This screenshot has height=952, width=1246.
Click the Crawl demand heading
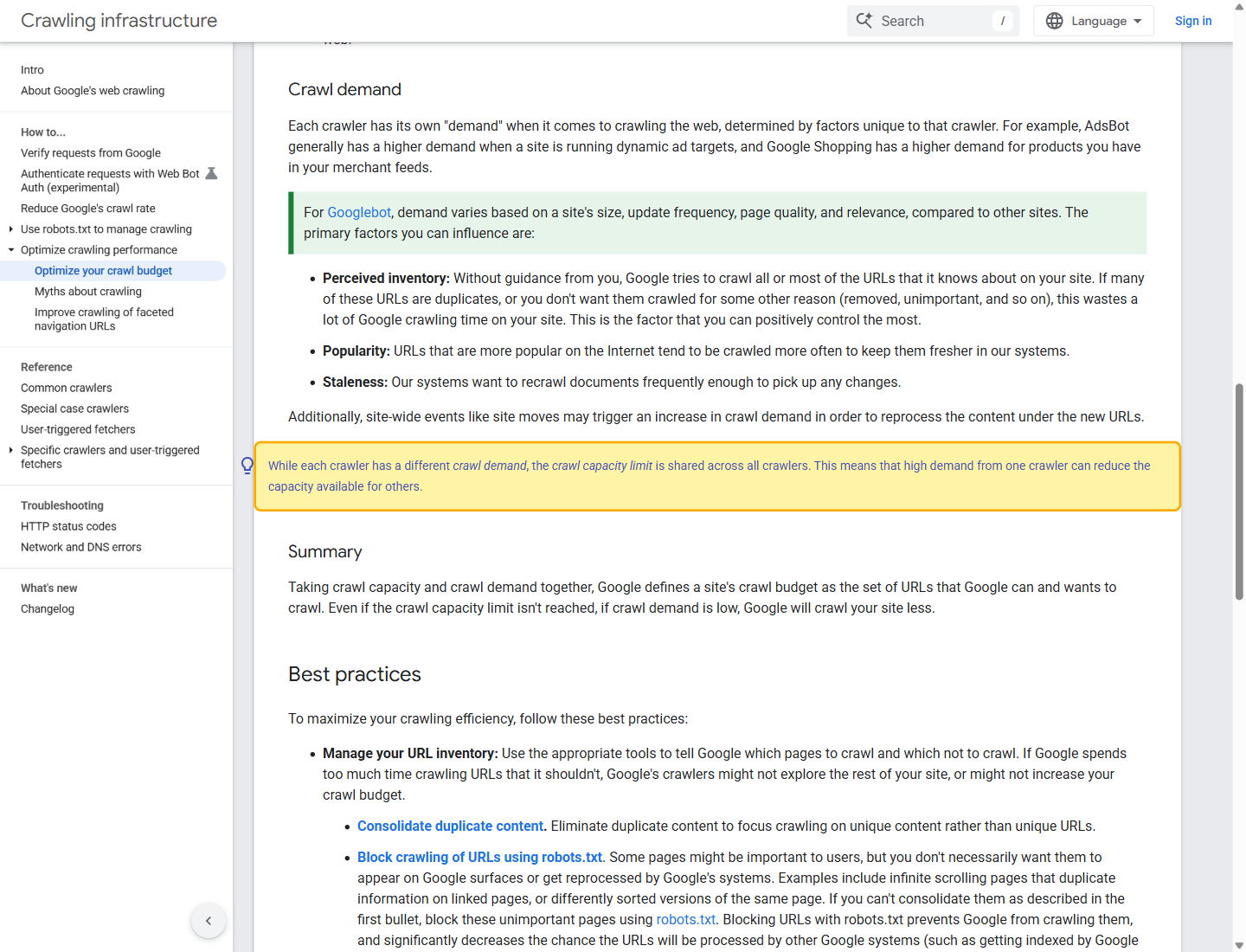coord(344,89)
